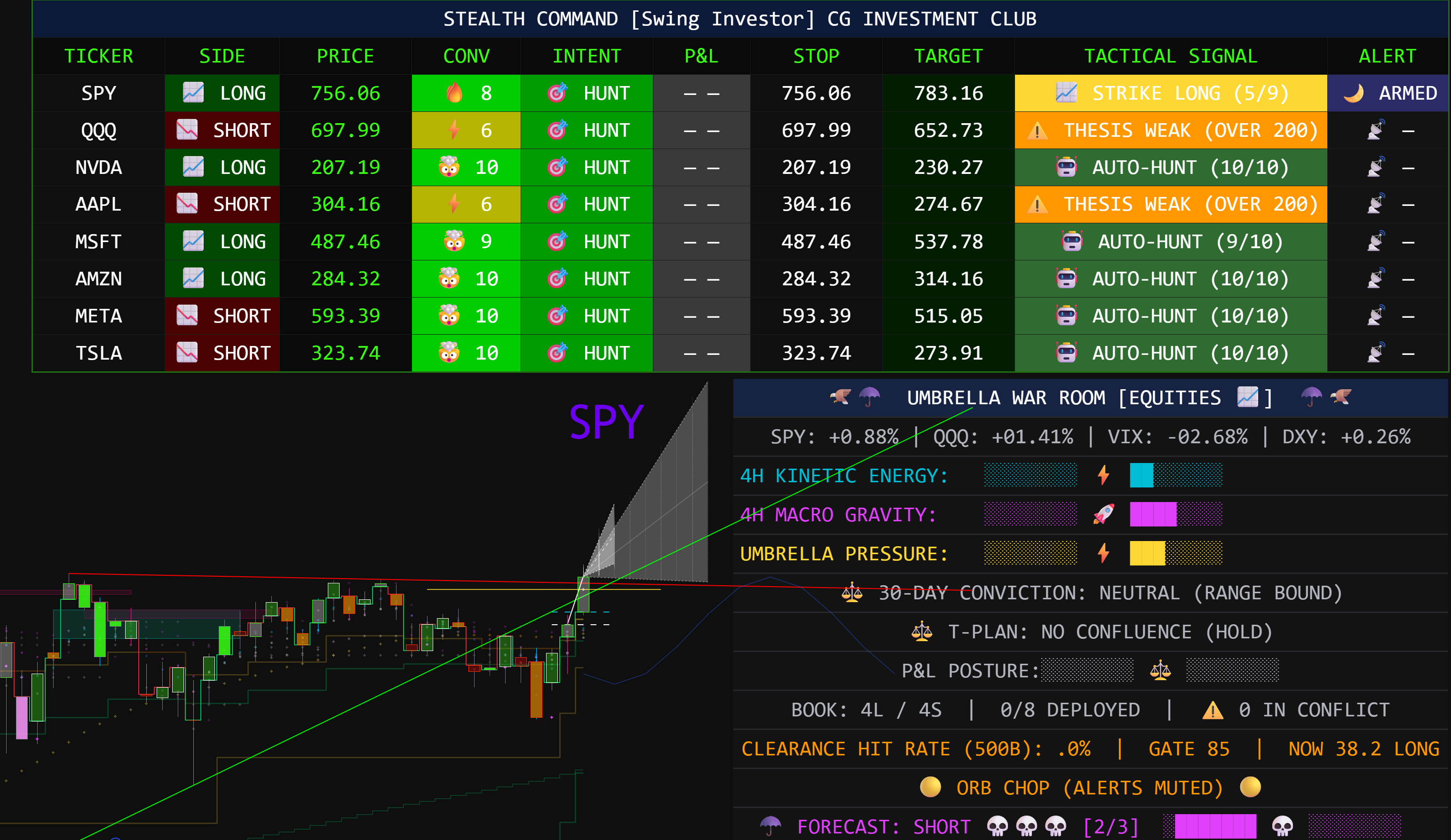Click the TICKER column header
Screen dimensions: 1451x840
tap(98, 56)
